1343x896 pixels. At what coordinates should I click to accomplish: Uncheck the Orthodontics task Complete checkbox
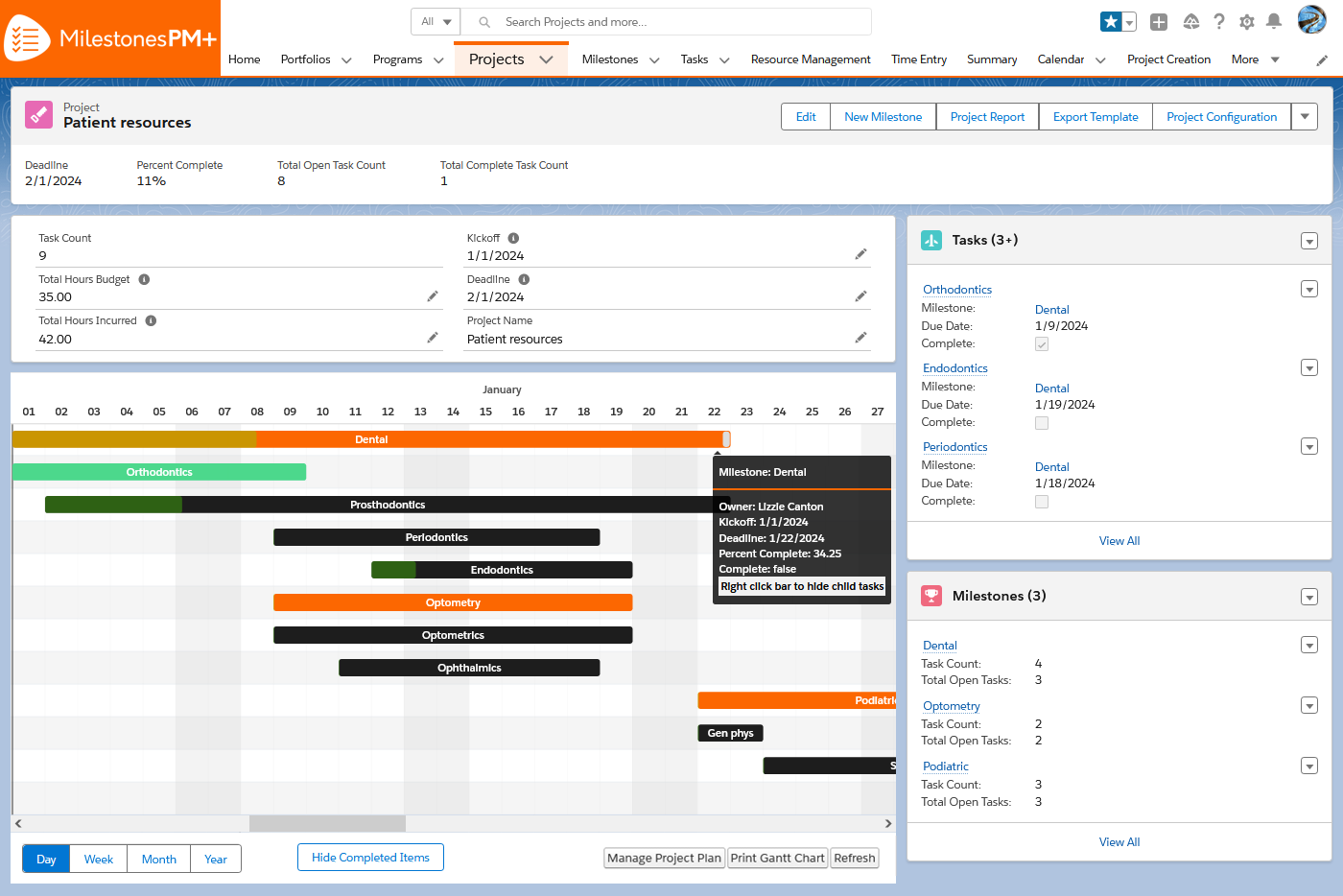(1042, 343)
